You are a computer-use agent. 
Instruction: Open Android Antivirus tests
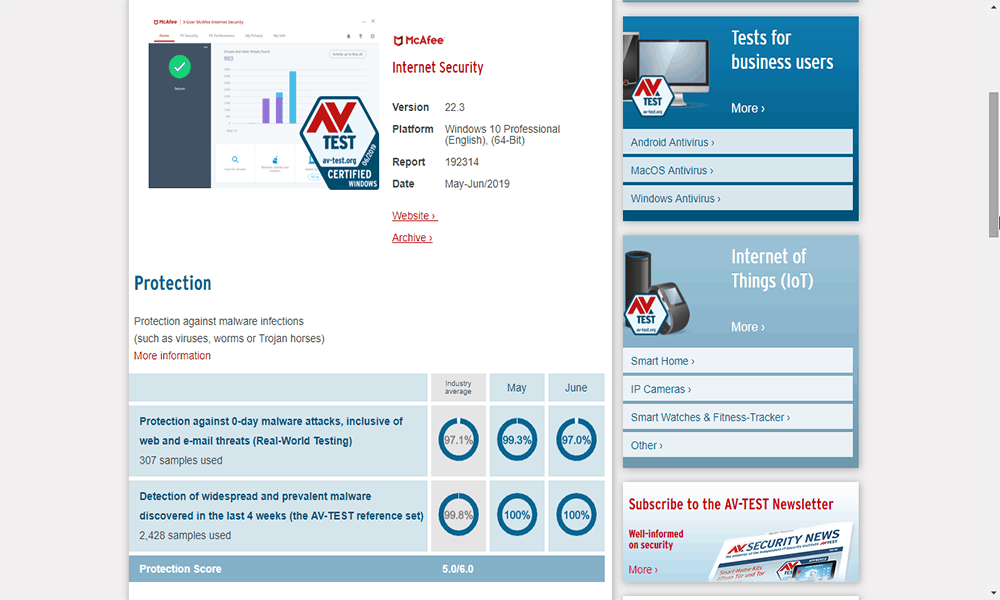coord(738,142)
